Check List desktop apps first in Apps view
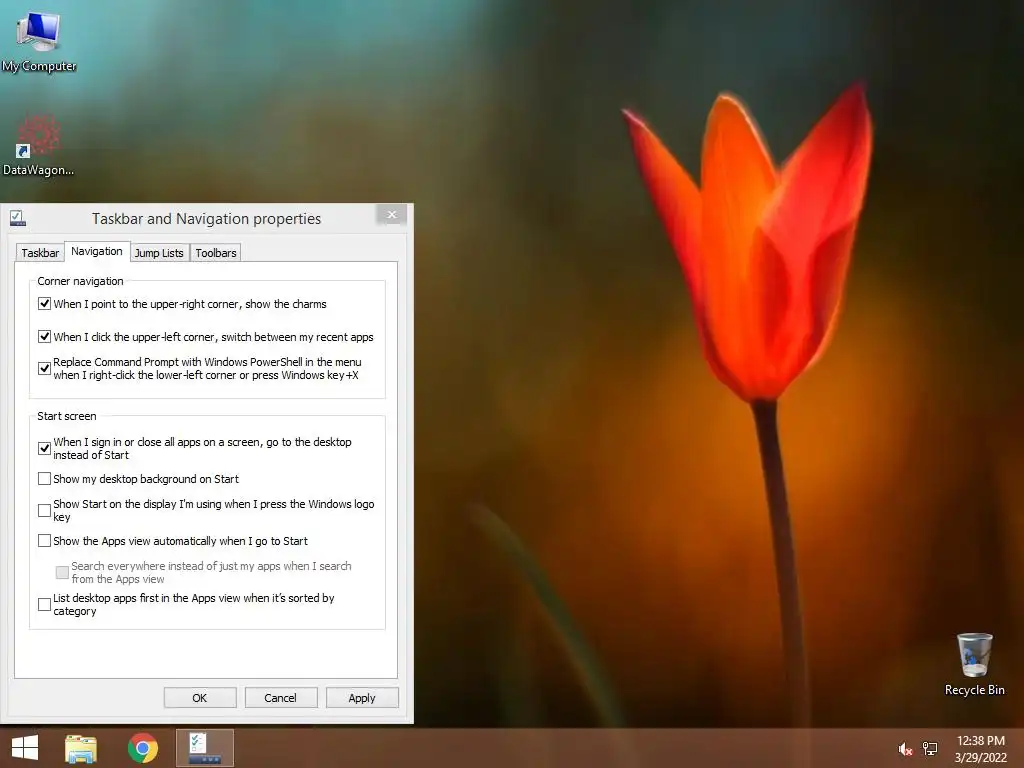Viewport: 1024px width, 768px height. tap(44, 605)
